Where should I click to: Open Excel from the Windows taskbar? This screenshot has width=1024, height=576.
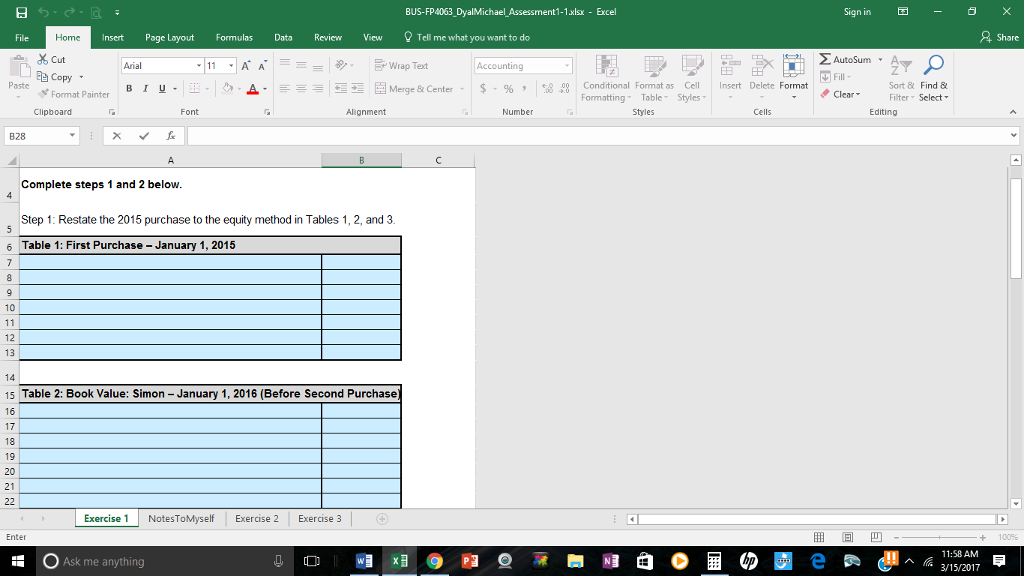click(399, 561)
